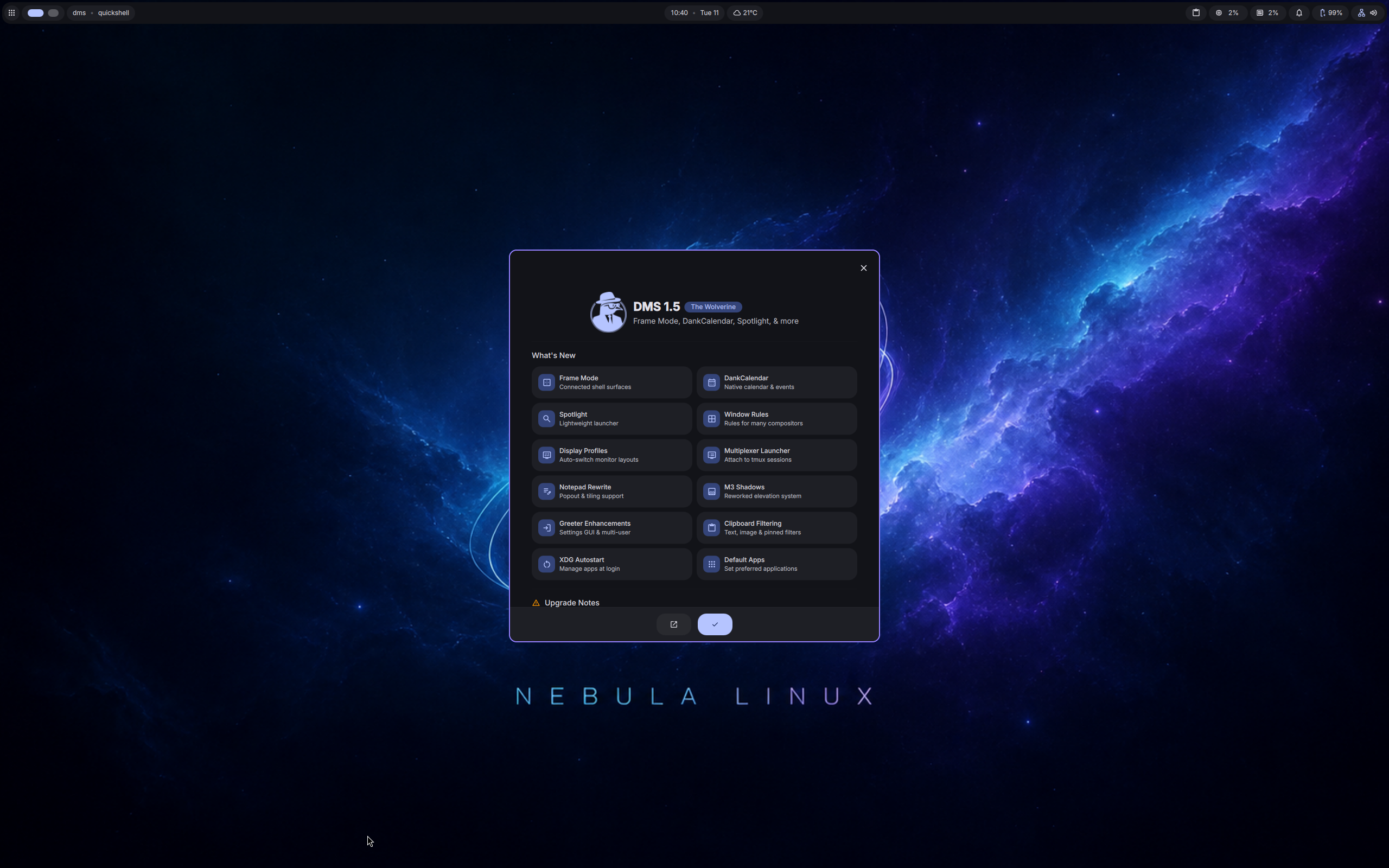Open the notifications bell
This screenshot has width=1389, height=868.
click(x=1299, y=12)
